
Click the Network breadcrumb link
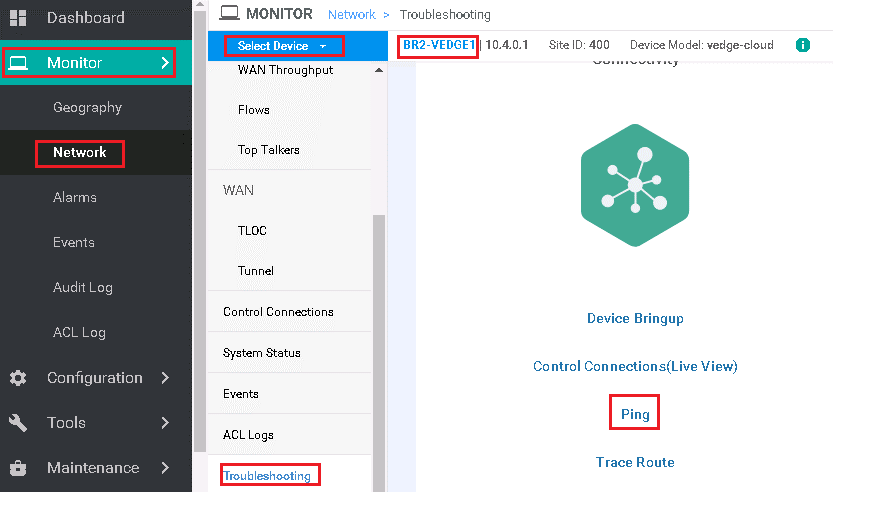point(352,15)
